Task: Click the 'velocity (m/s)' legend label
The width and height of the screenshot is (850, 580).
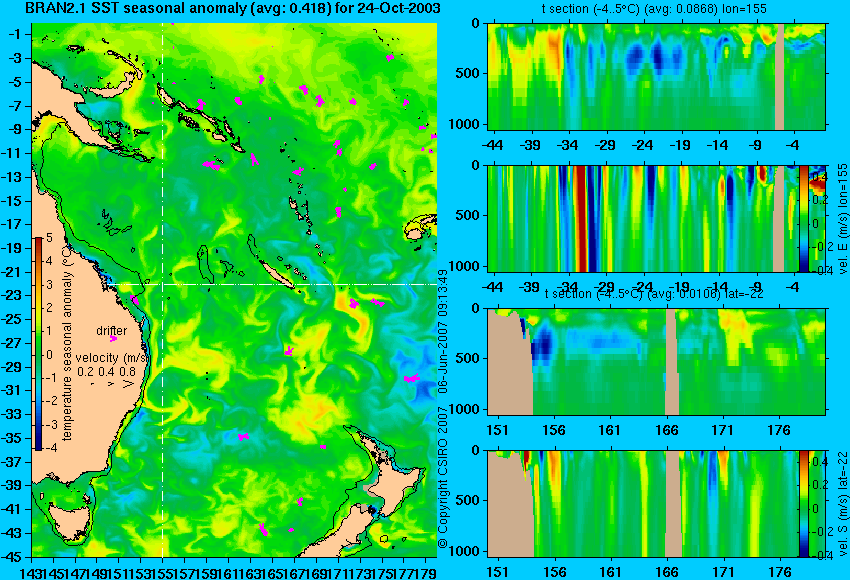Action: click(112, 358)
